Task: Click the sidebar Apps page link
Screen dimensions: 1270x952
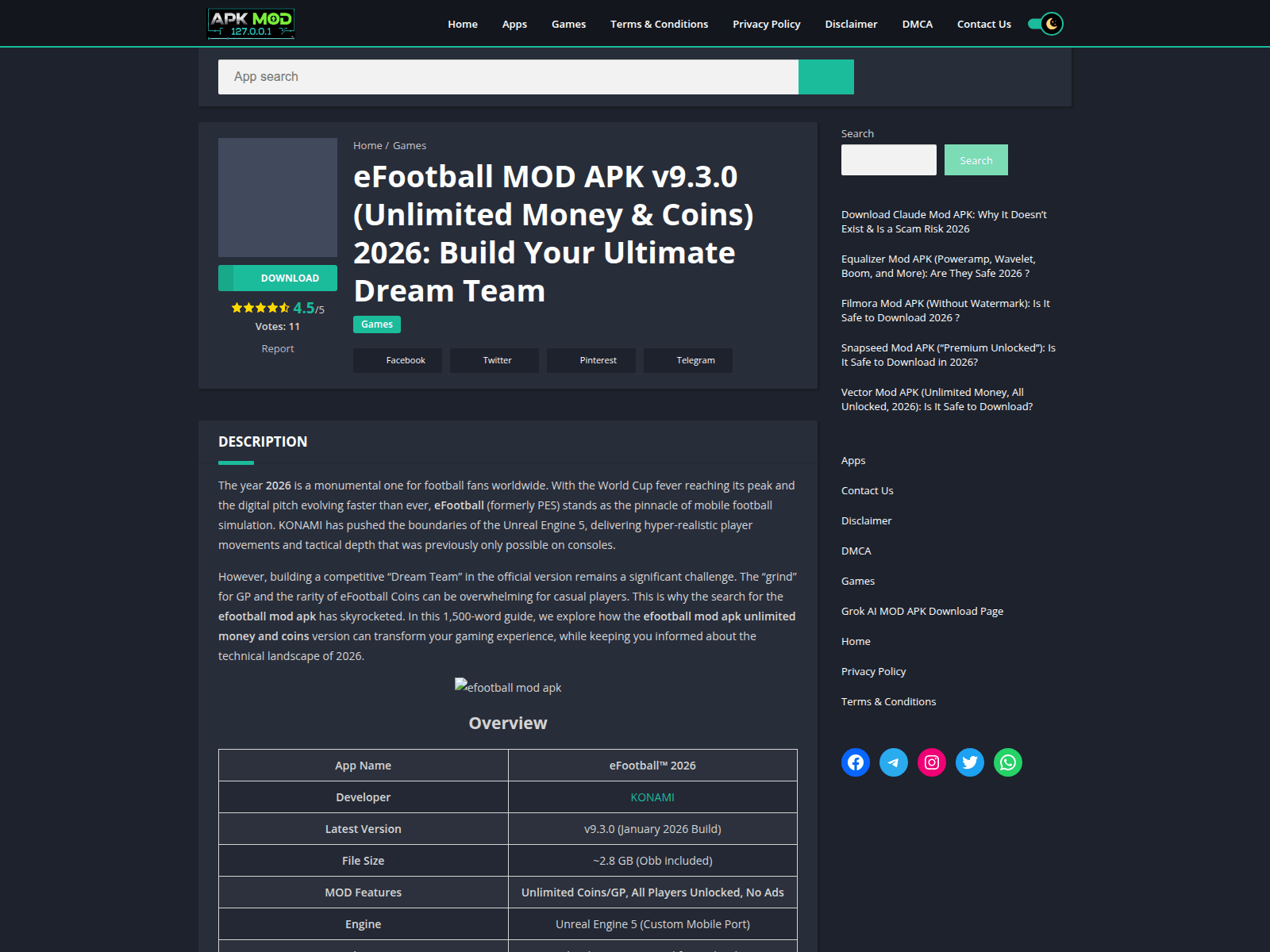Action: [x=853, y=460]
